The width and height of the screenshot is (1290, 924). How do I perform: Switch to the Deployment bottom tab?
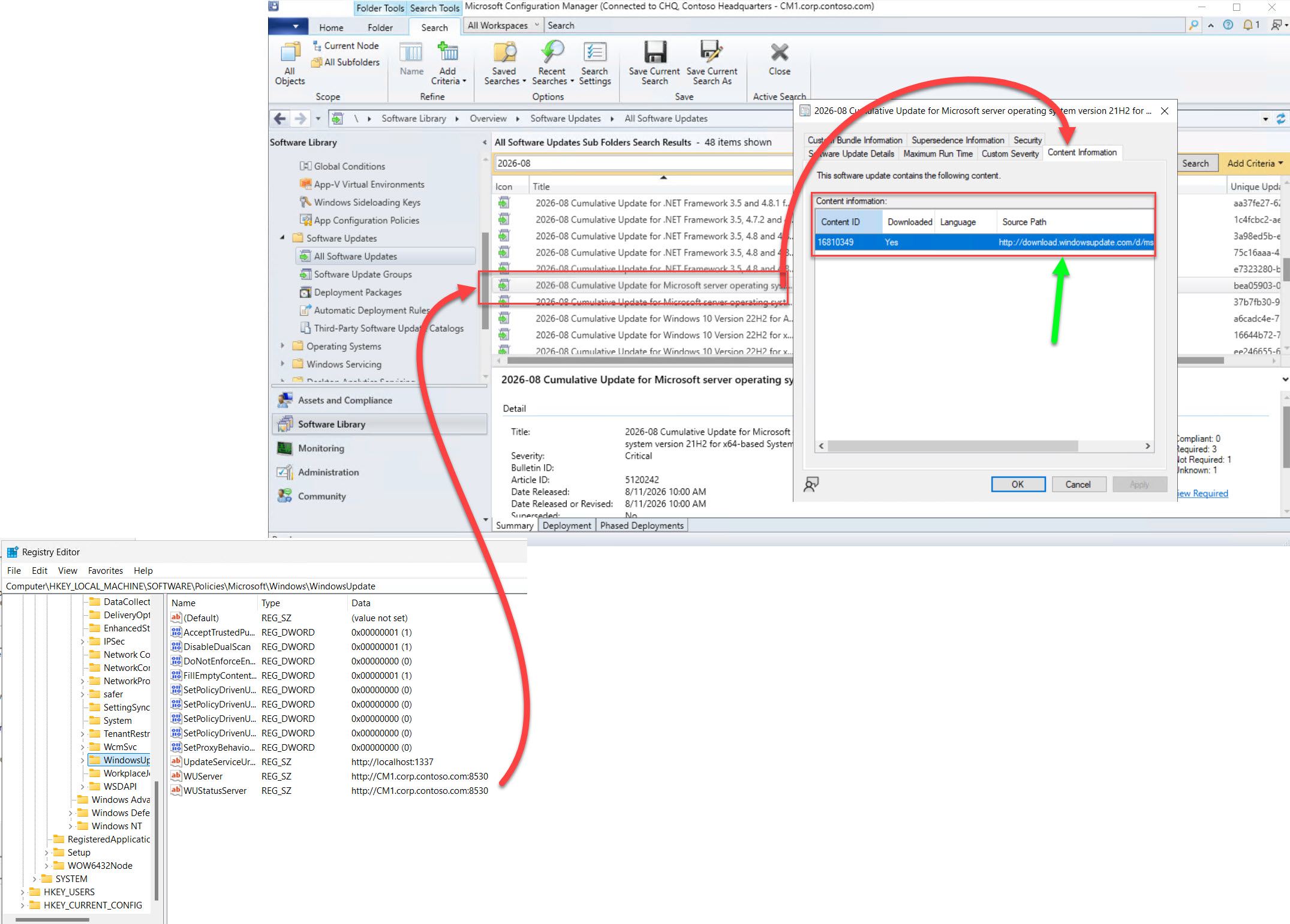(x=567, y=526)
